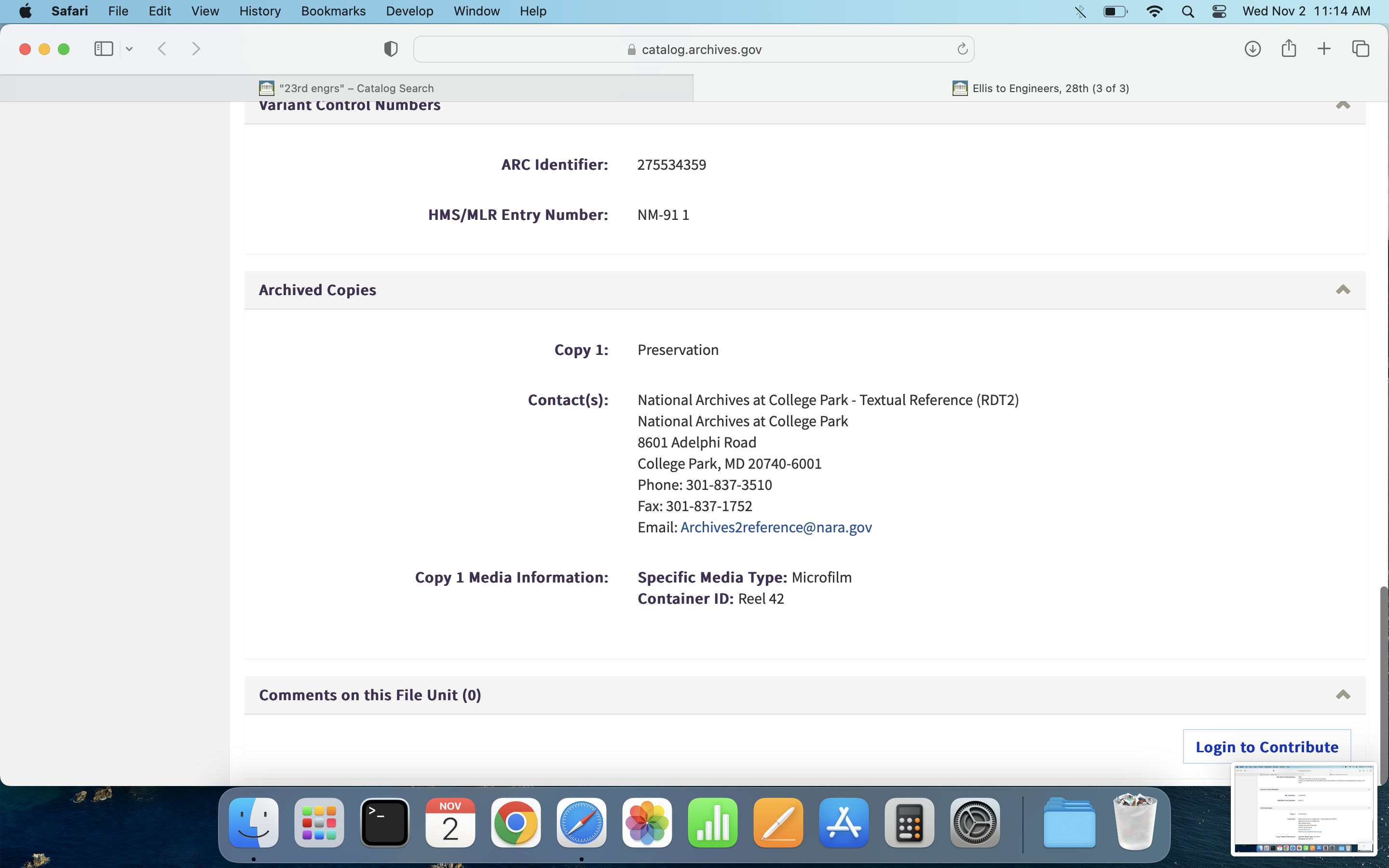The height and width of the screenshot is (868, 1389).
Task: Go back with the back arrow
Action: (x=163, y=49)
